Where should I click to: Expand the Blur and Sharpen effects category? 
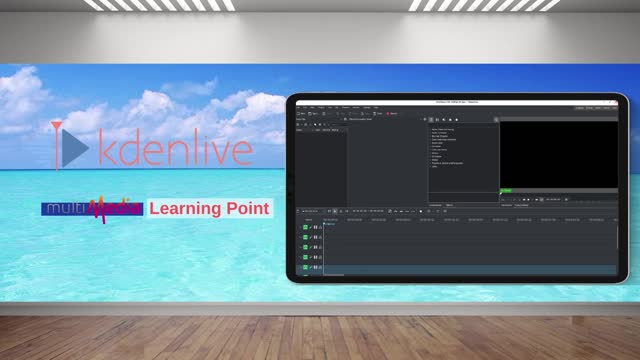(x=440, y=136)
